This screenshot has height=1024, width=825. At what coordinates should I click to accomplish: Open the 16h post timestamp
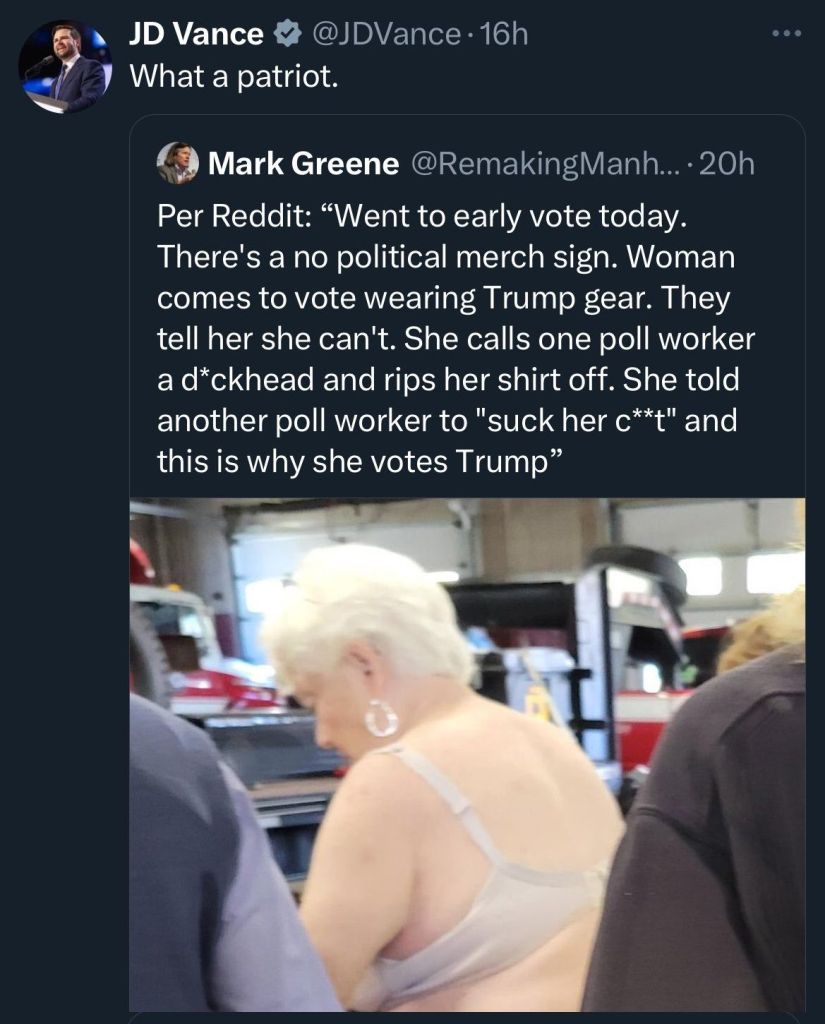[x=503, y=35]
